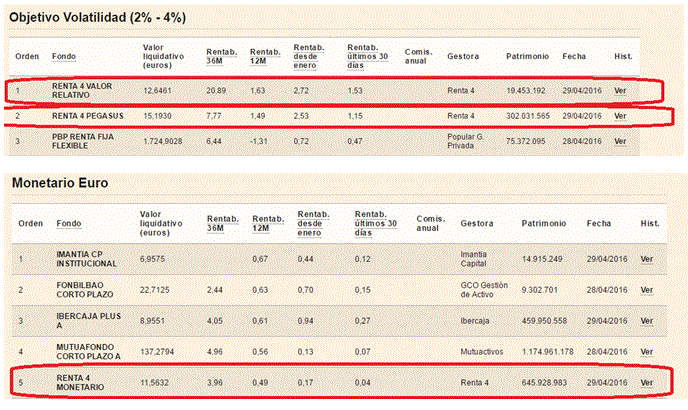Click liquidative value 8,9551
The image size is (688, 410).
coord(152,321)
